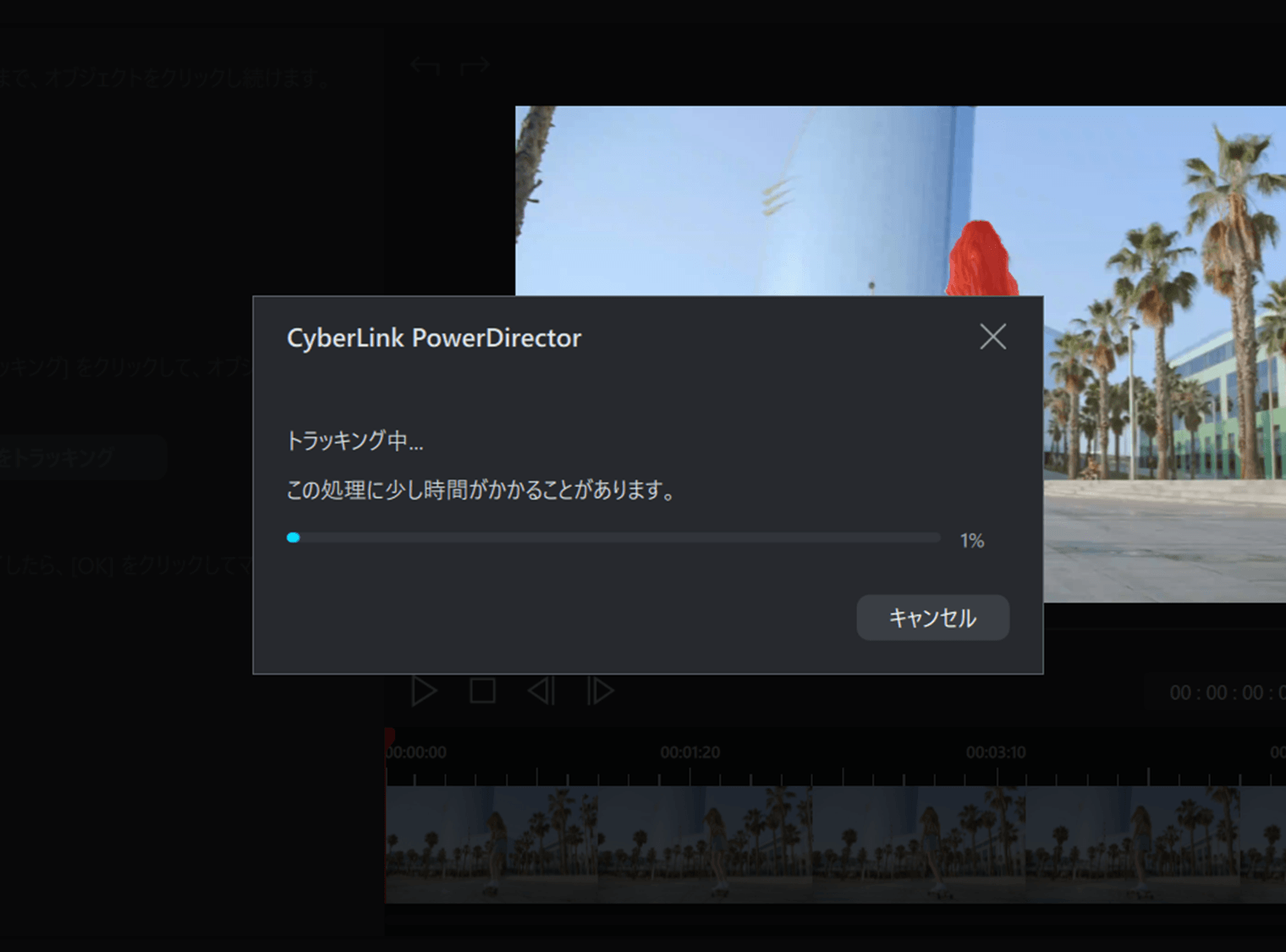Click the dimmed トラッキング button on the left

(x=80, y=458)
